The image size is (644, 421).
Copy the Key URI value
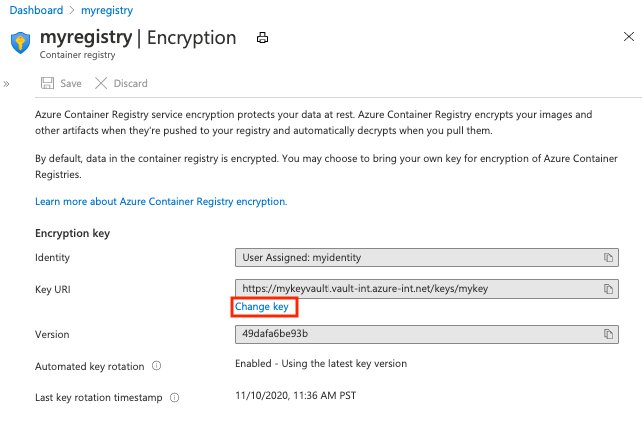pos(607,289)
